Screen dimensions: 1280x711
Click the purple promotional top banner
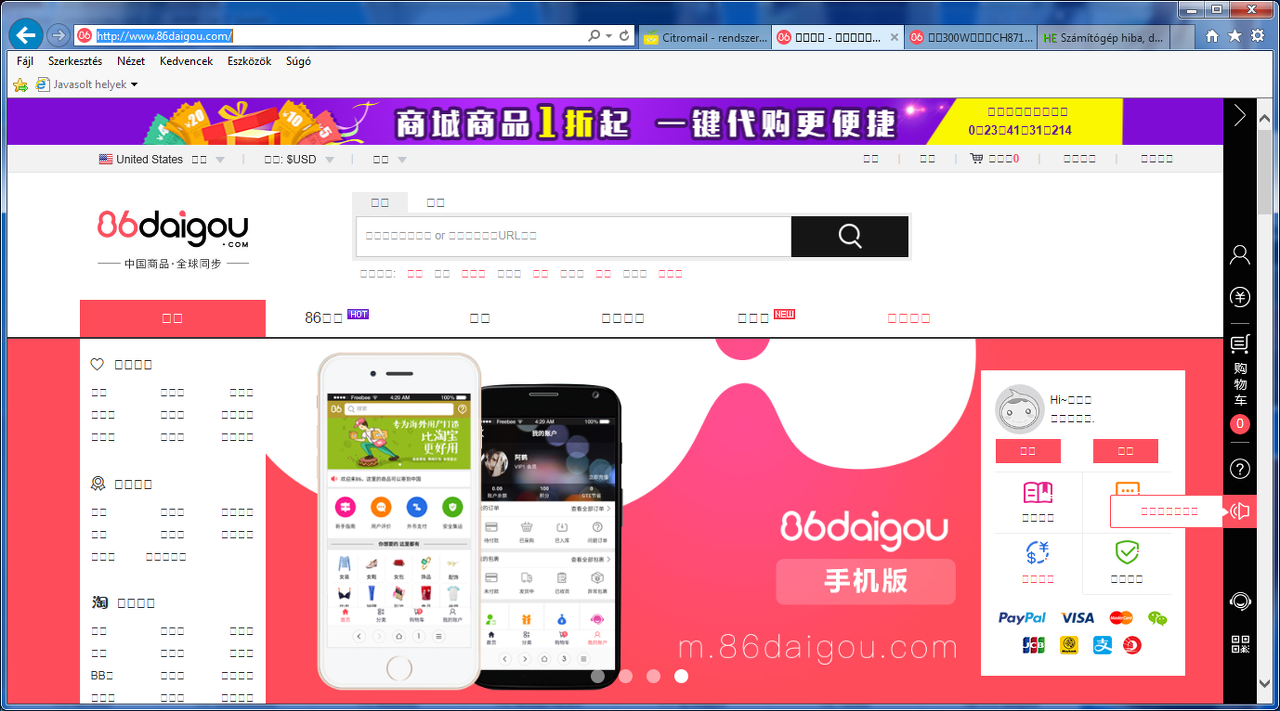point(615,121)
